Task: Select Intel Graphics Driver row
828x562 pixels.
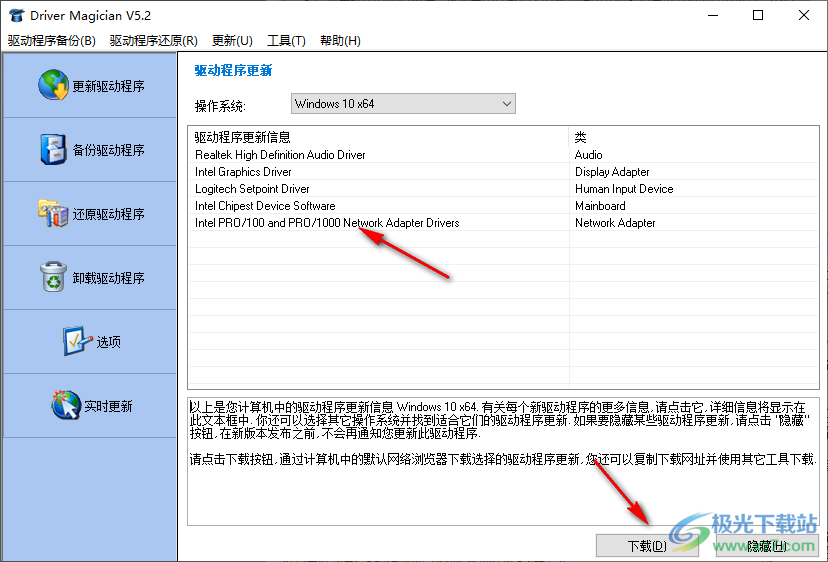Action: click(503, 172)
